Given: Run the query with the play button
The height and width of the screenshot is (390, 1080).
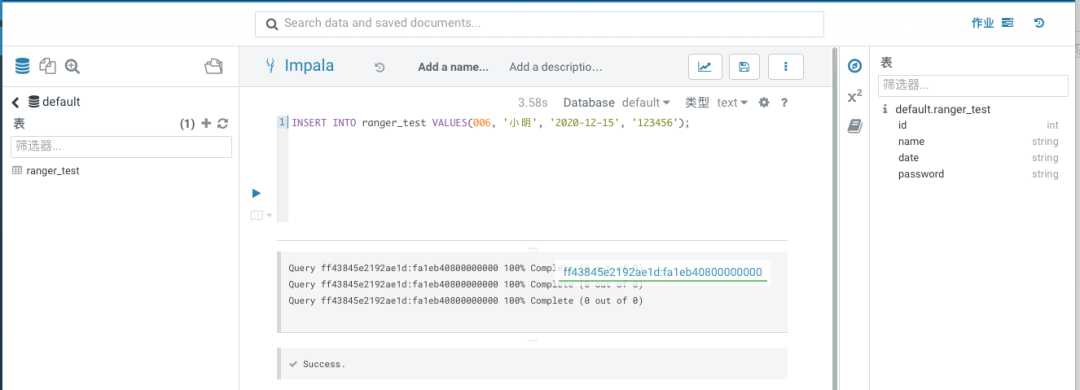Looking at the screenshot, I should pyautogui.click(x=256, y=193).
